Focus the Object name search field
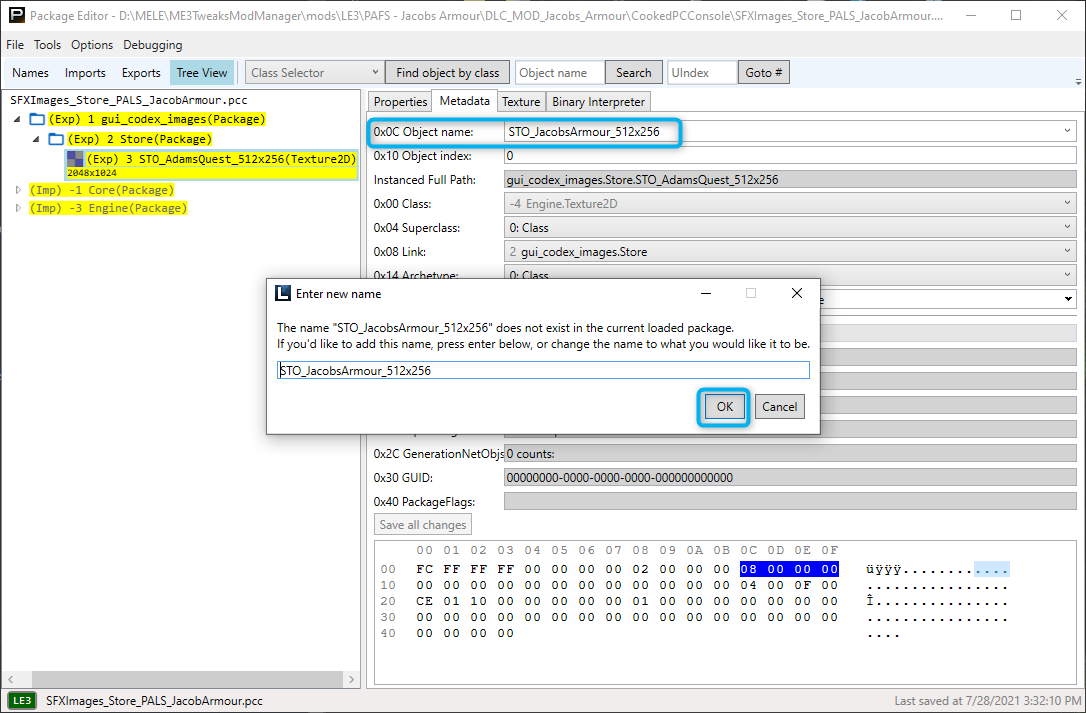1086x713 pixels. click(x=560, y=73)
